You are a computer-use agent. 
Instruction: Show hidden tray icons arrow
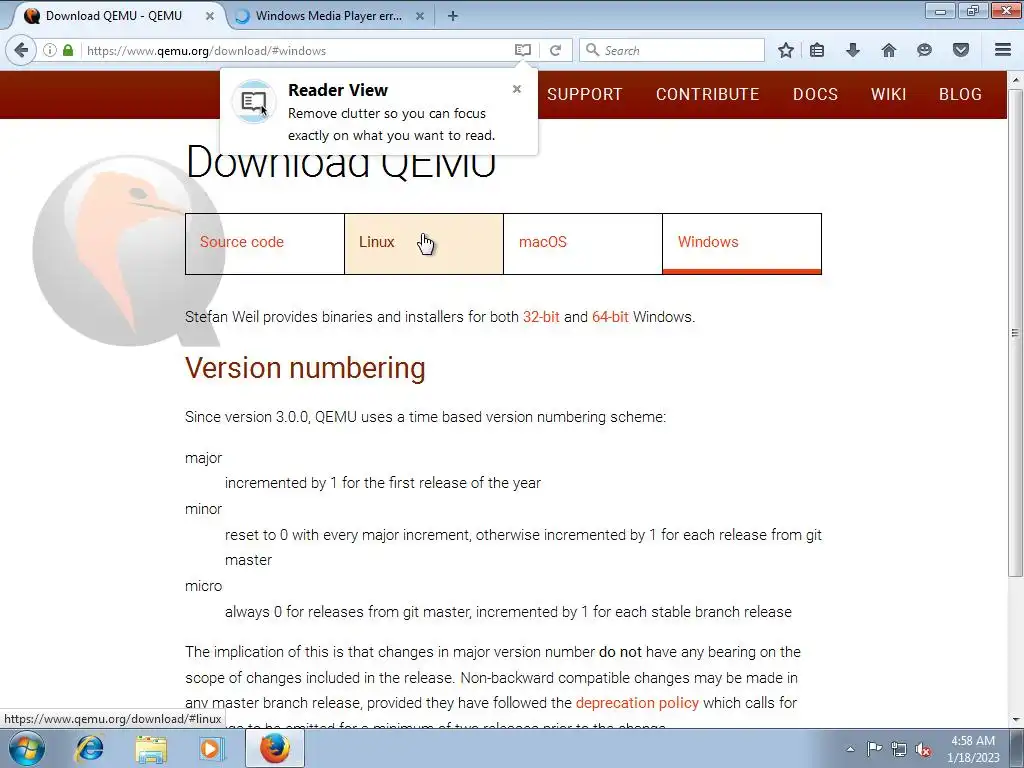(x=850, y=749)
